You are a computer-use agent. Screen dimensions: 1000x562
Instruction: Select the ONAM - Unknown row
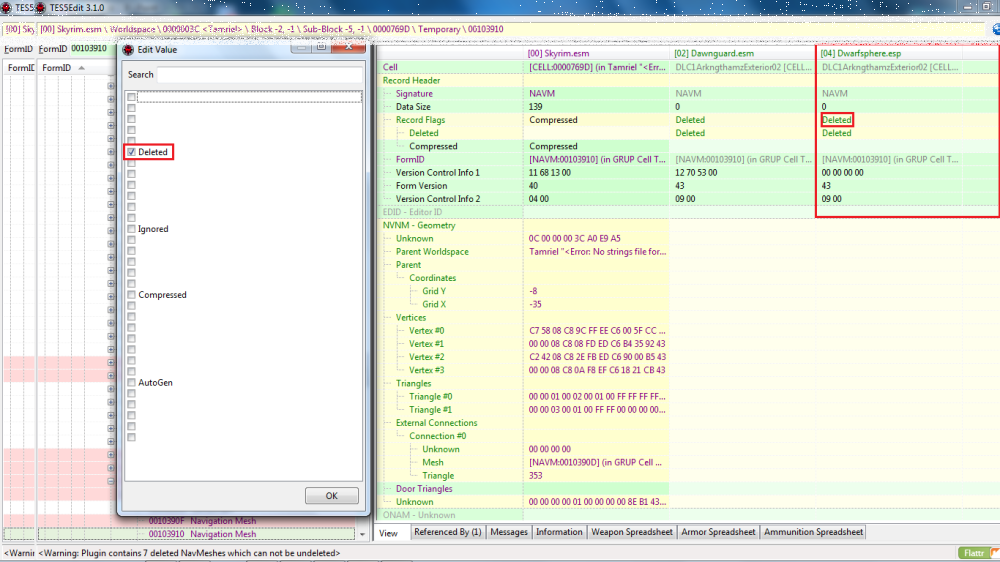coord(419,515)
